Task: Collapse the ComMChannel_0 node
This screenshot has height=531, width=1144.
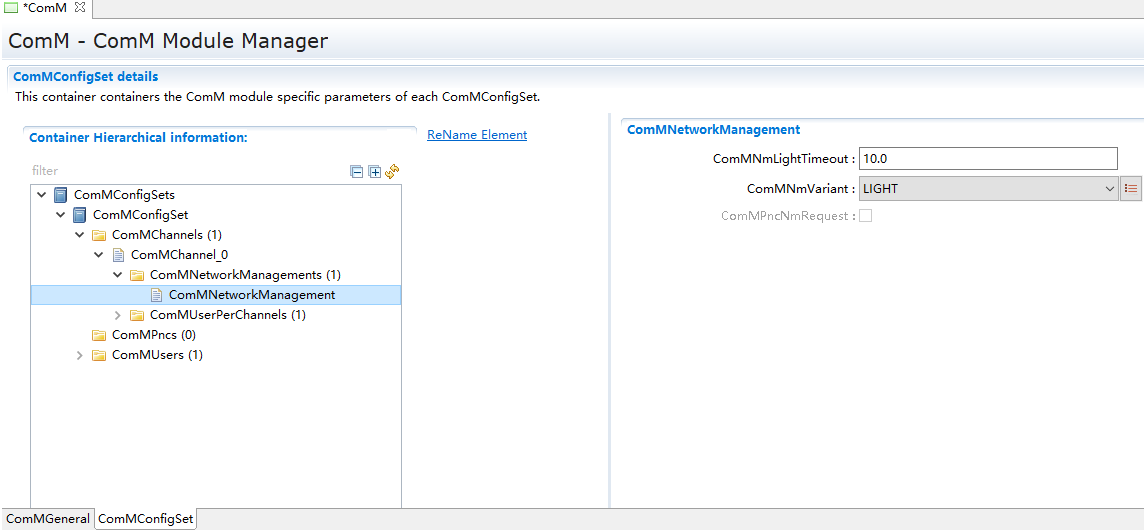Action: pos(99,255)
